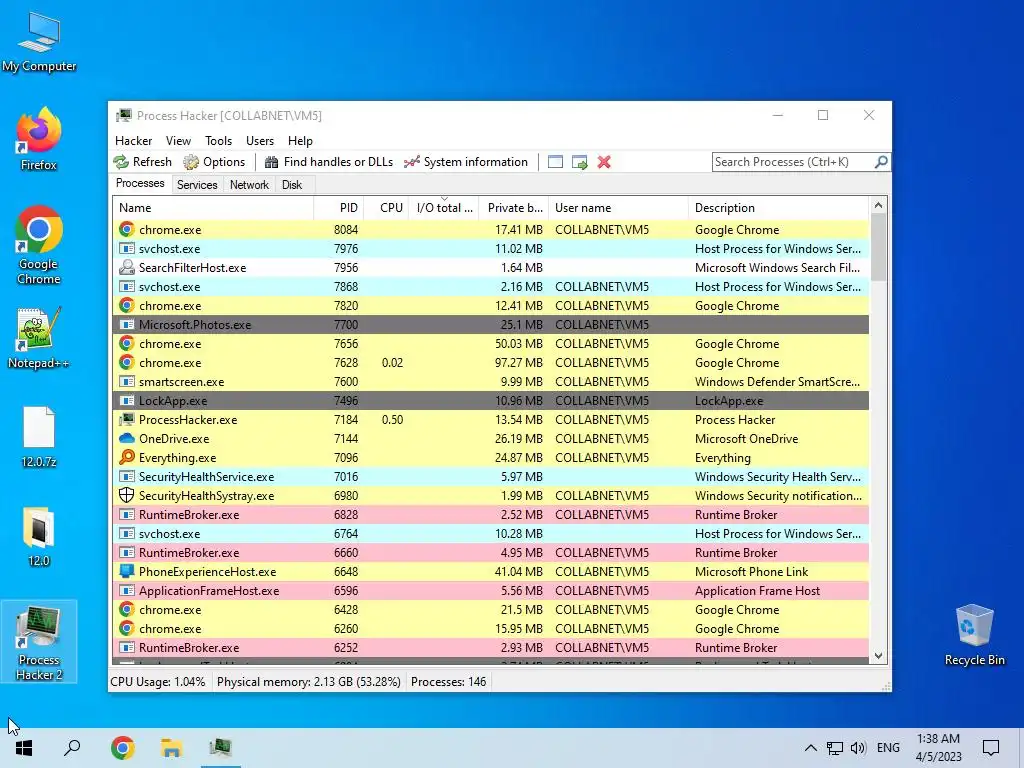Viewport: 1024px width, 768px height.
Task: Open the Users menu
Action: 259,140
